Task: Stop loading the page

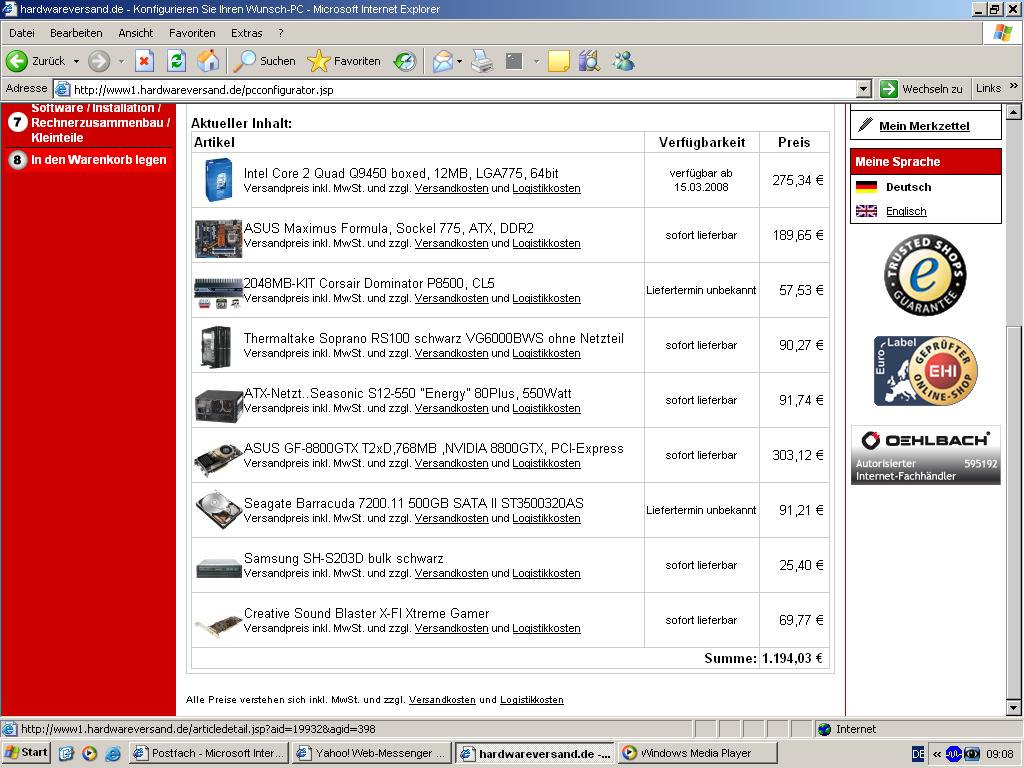Action: pyautogui.click(x=144, y=61)
